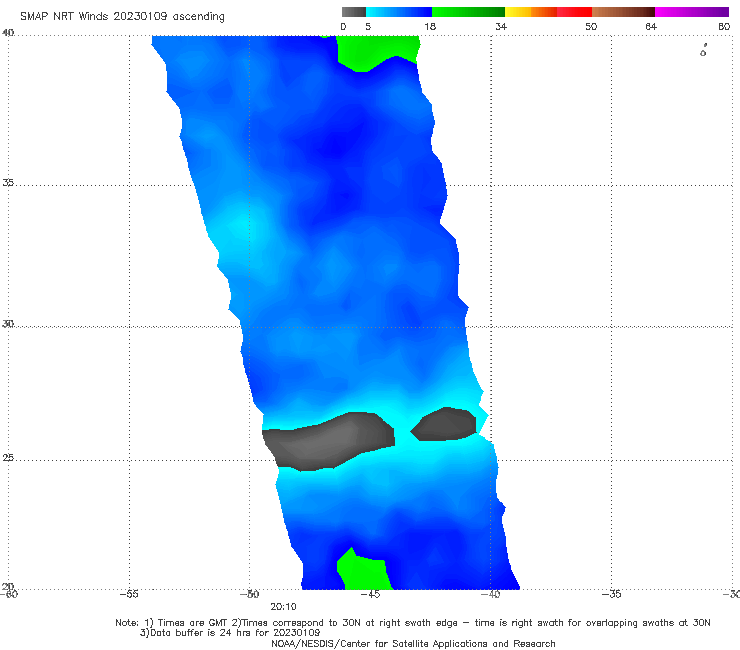The image size is (740, 650).
Task: Click the swath time label '20:10'
Action: (x=283, y=607)
